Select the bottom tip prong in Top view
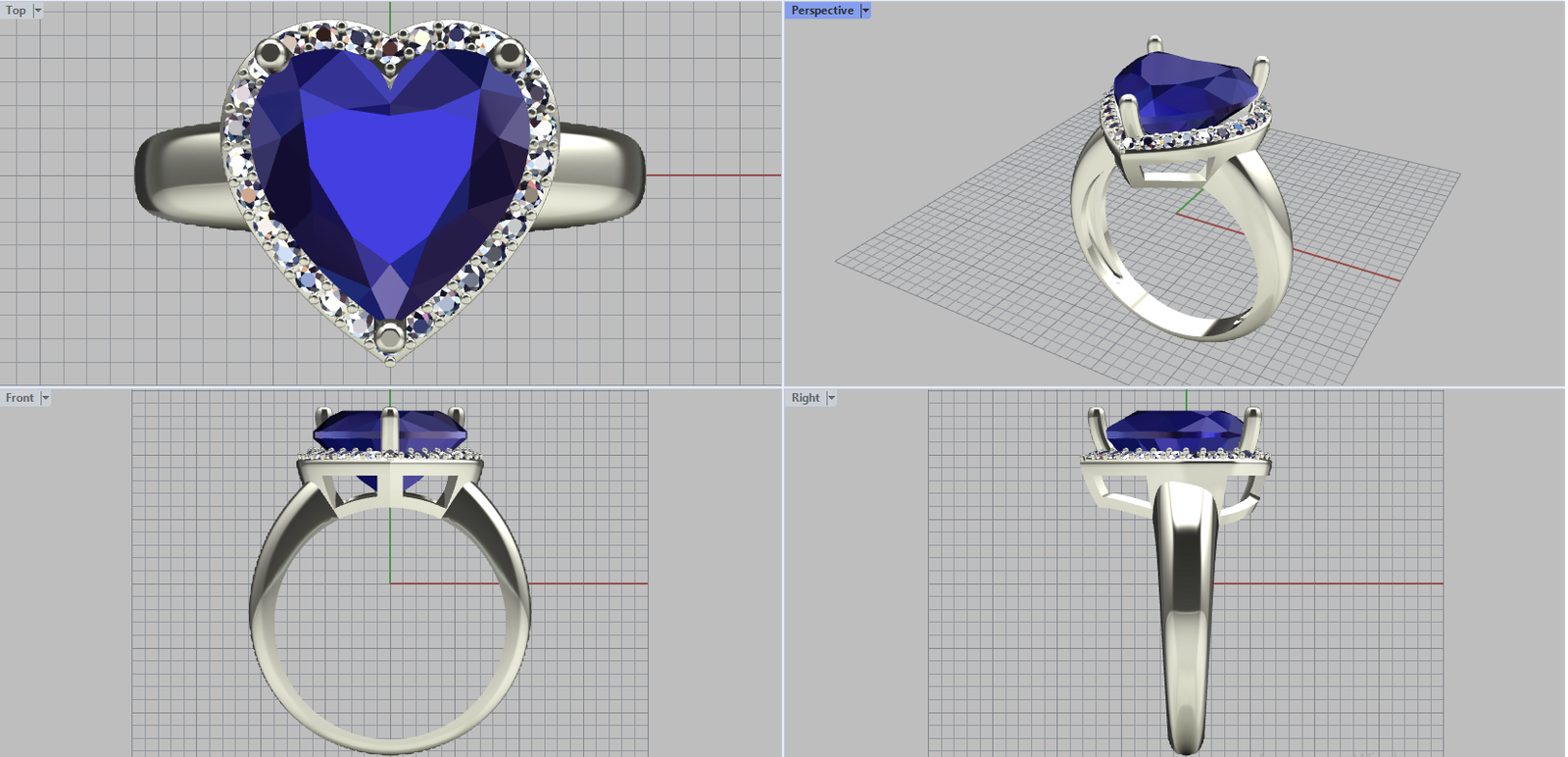Image resolution: width=1568 pixels, height=757 pixels. [390, 337]
